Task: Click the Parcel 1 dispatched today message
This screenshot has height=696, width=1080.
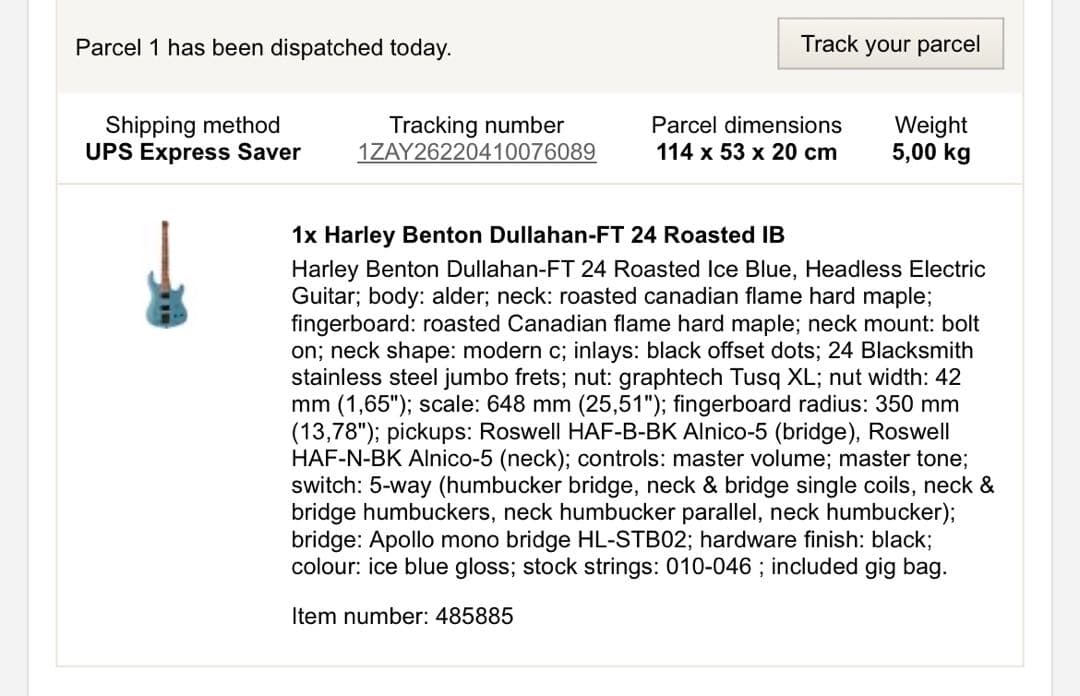Action: point(263,47)
